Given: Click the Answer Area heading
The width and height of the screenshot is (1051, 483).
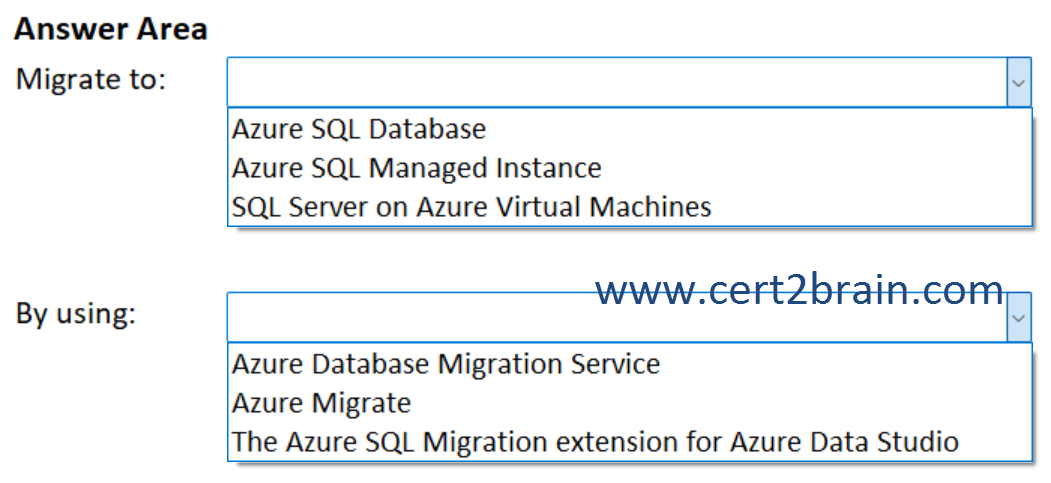Looking at the screenshot, I should pyautogui.click(x=111, y=29).
